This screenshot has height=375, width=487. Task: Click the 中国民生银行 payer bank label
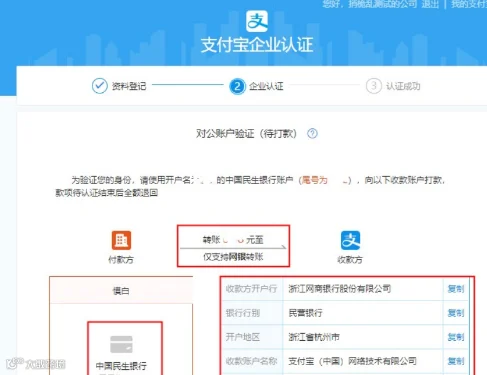tap(121, 366)
